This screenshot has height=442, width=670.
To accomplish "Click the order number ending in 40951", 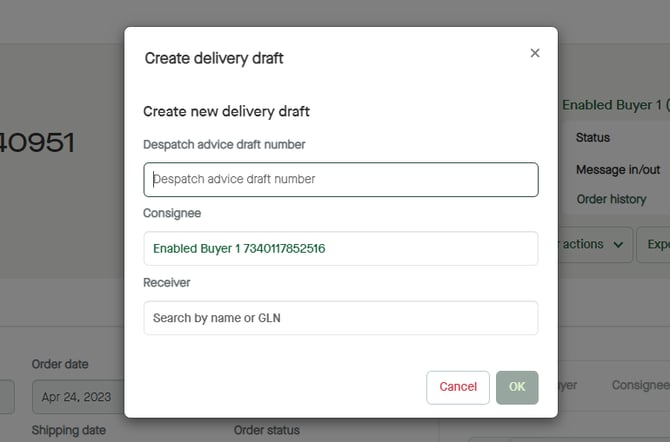I will coord(37,143).
